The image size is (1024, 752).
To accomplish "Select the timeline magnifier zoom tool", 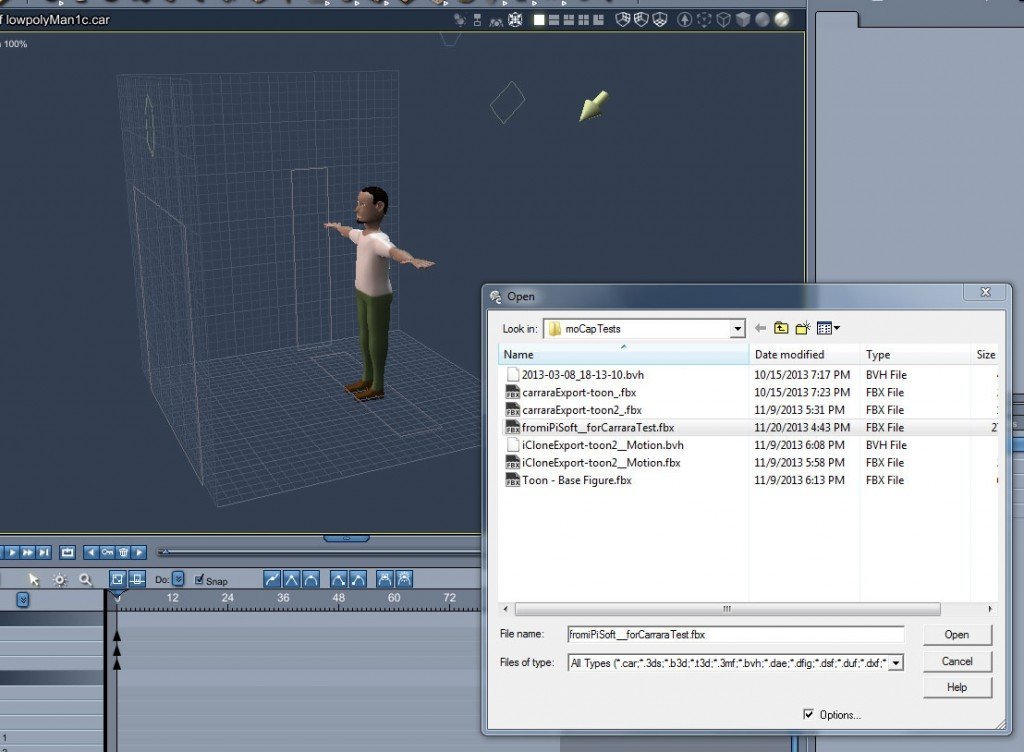I will [85, 579].
